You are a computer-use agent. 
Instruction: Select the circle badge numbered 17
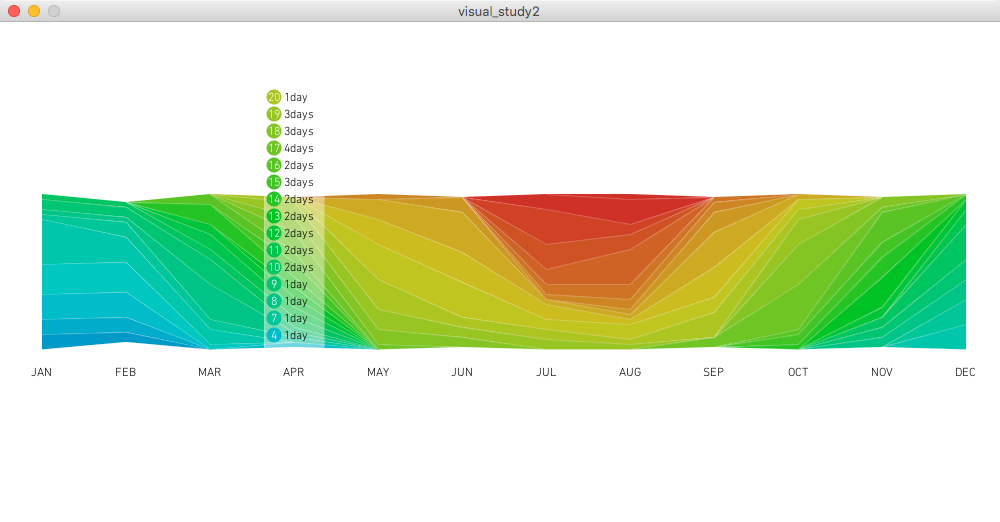click(x=274, y=148)
